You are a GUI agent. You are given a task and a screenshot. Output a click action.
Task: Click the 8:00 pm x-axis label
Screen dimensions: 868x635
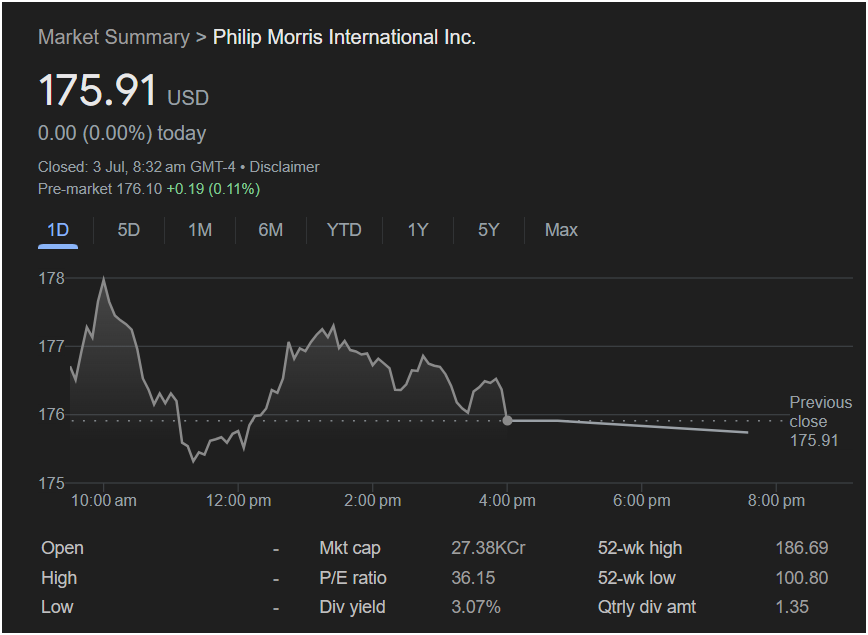click(776, 500)
